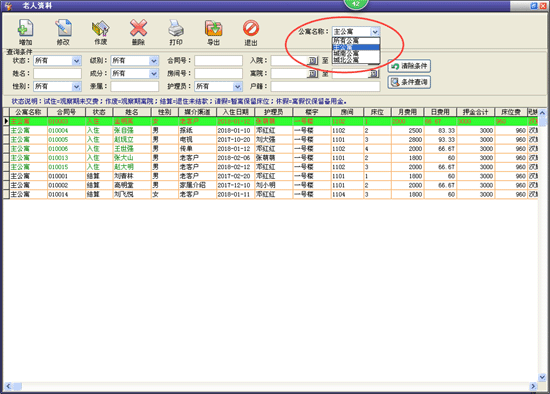Click the 清除条件 button
Image resolution: width=550 pixels, height=394 pixels.
pyautogui.click(x=409, y=66)
